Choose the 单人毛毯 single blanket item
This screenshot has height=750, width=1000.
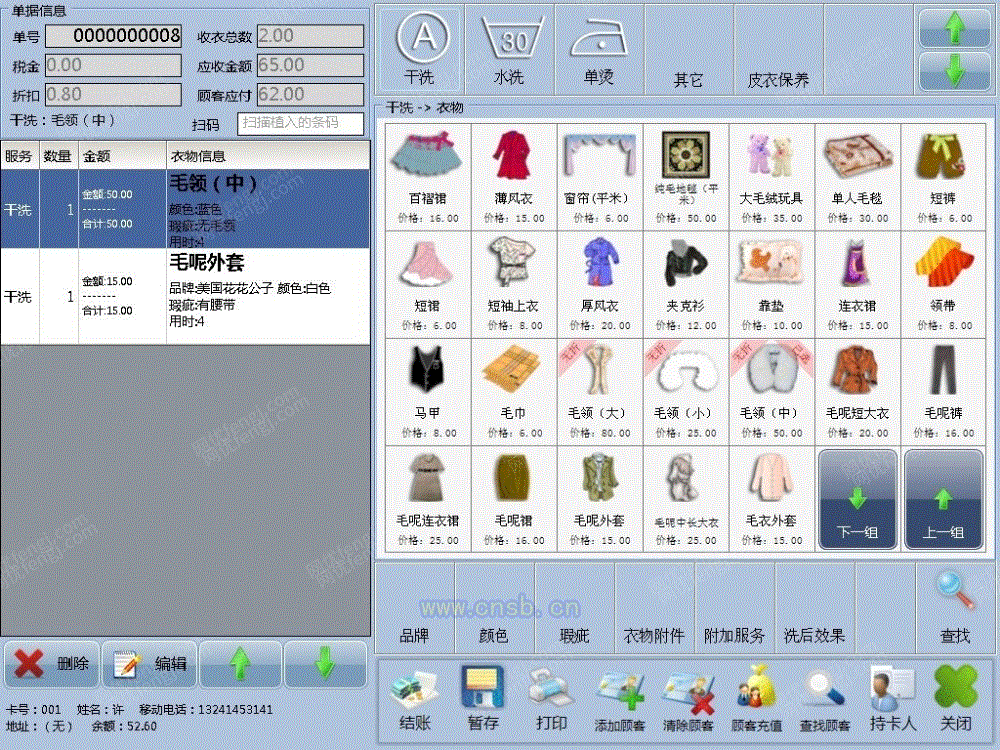(x=858, y=177)
